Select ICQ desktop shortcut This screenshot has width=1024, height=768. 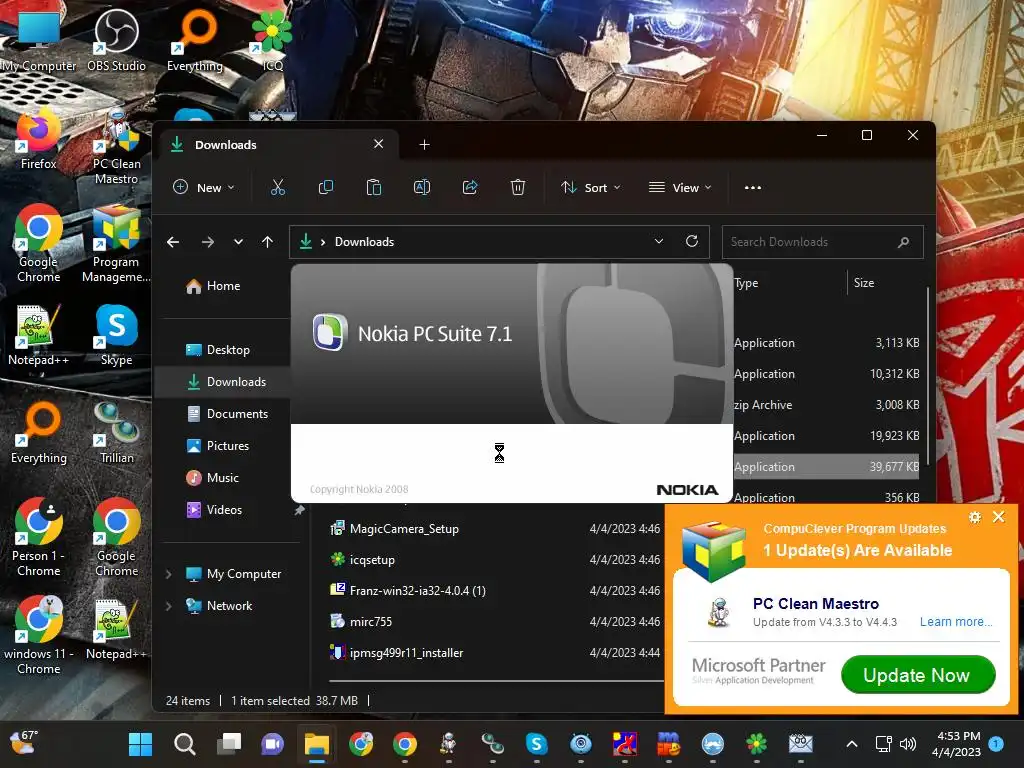[272, 41]
